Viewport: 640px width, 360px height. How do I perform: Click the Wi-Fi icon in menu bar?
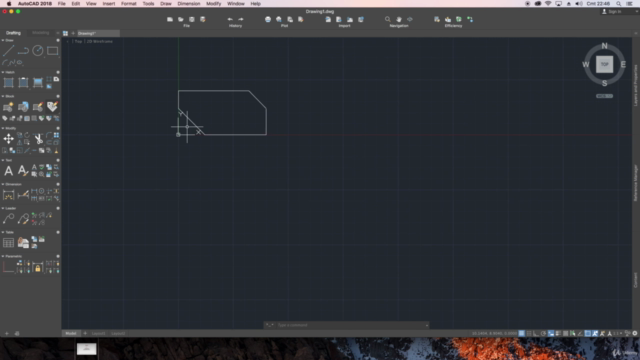click(548, 4)
